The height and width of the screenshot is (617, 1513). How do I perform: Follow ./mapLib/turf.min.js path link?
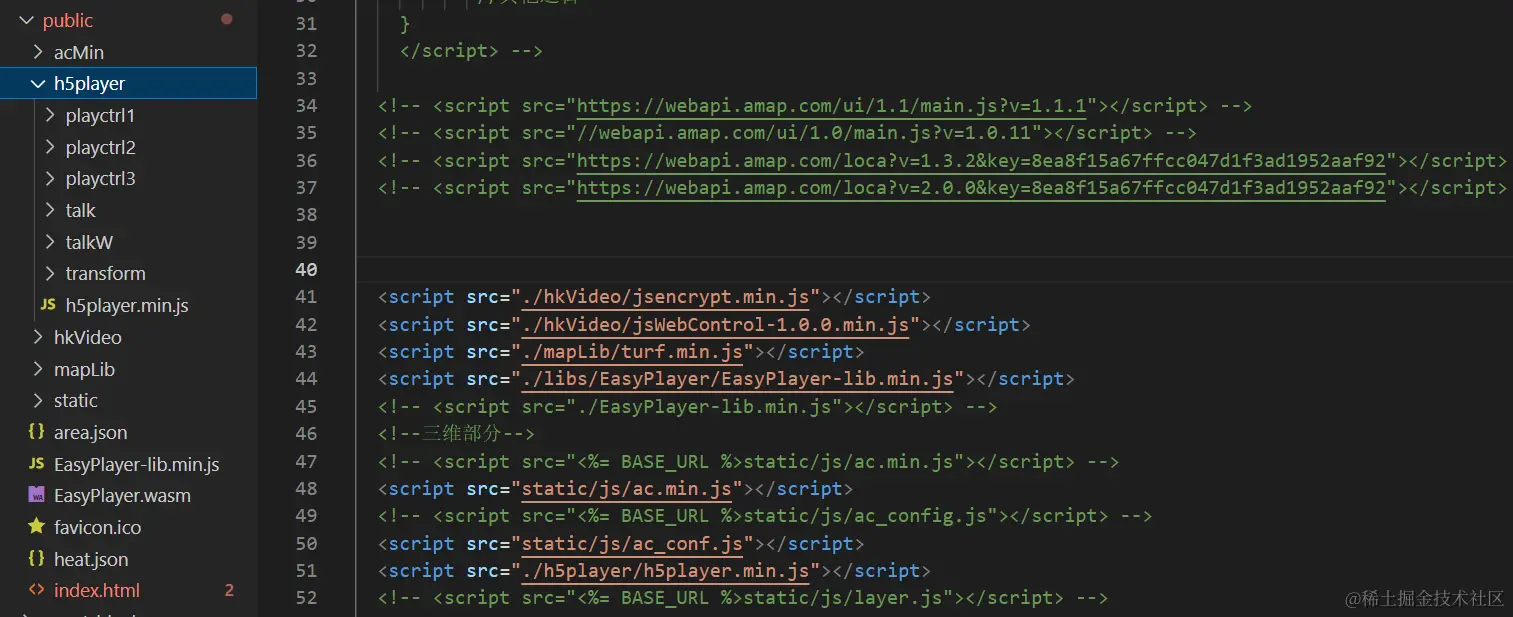(x=633, y=352)
